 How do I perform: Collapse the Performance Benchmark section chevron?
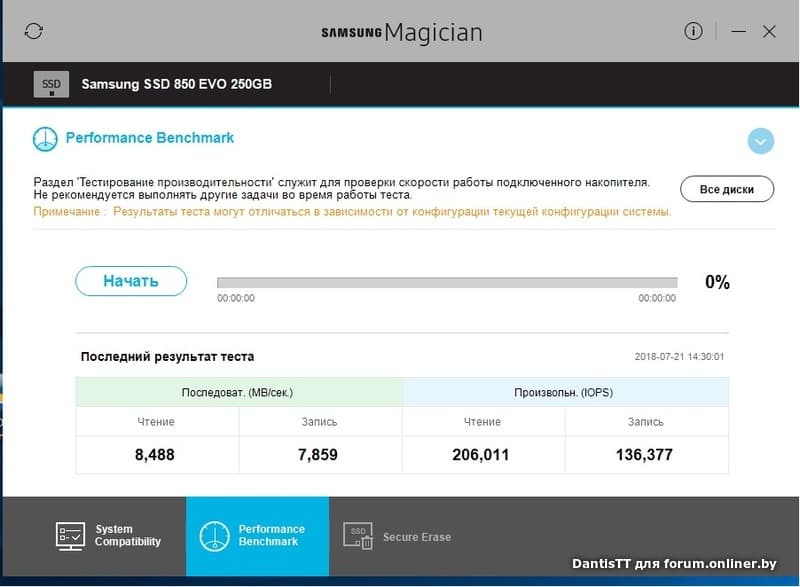[761, 141]
